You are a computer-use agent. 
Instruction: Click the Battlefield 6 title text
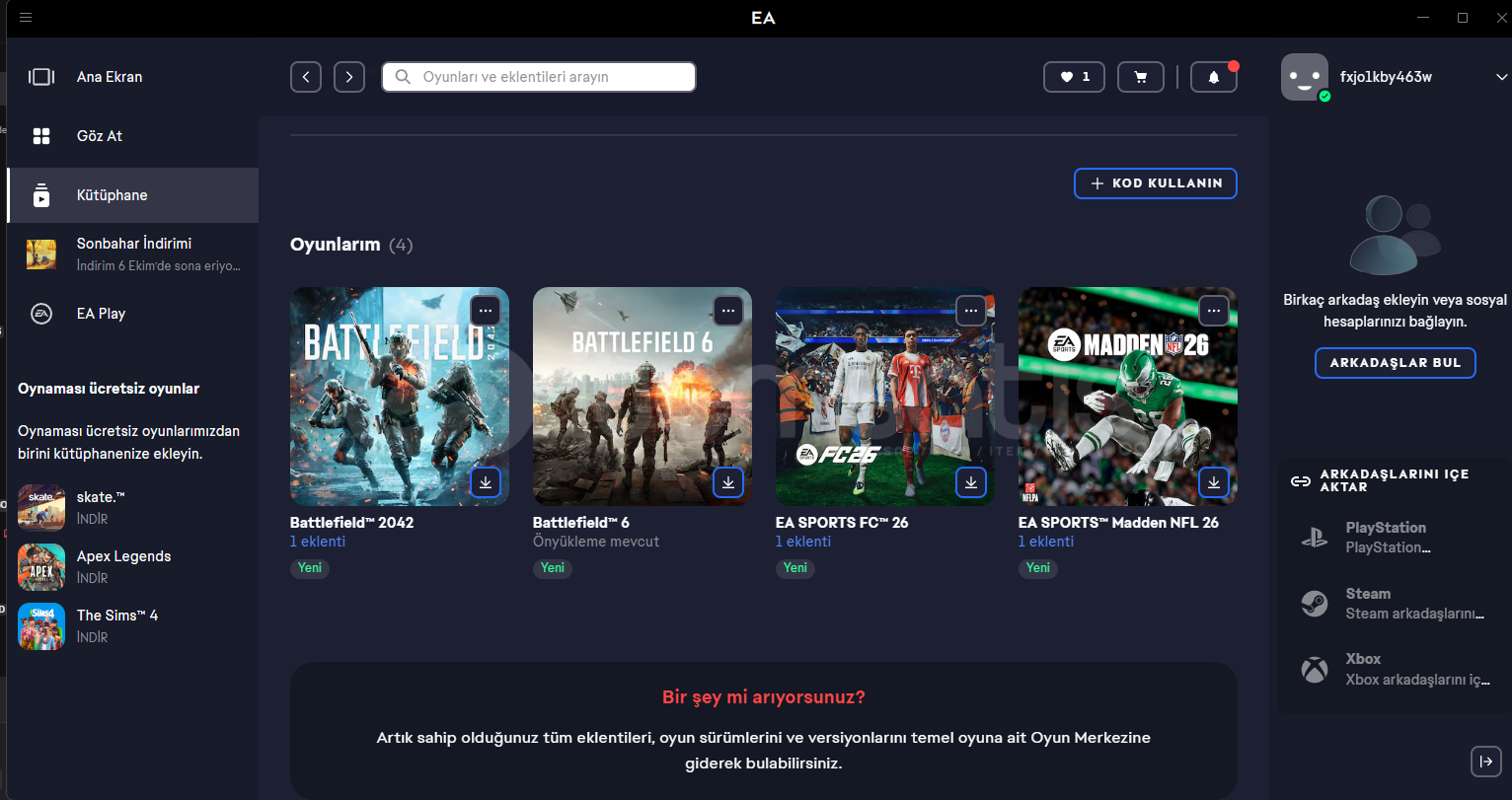[581, 523]
